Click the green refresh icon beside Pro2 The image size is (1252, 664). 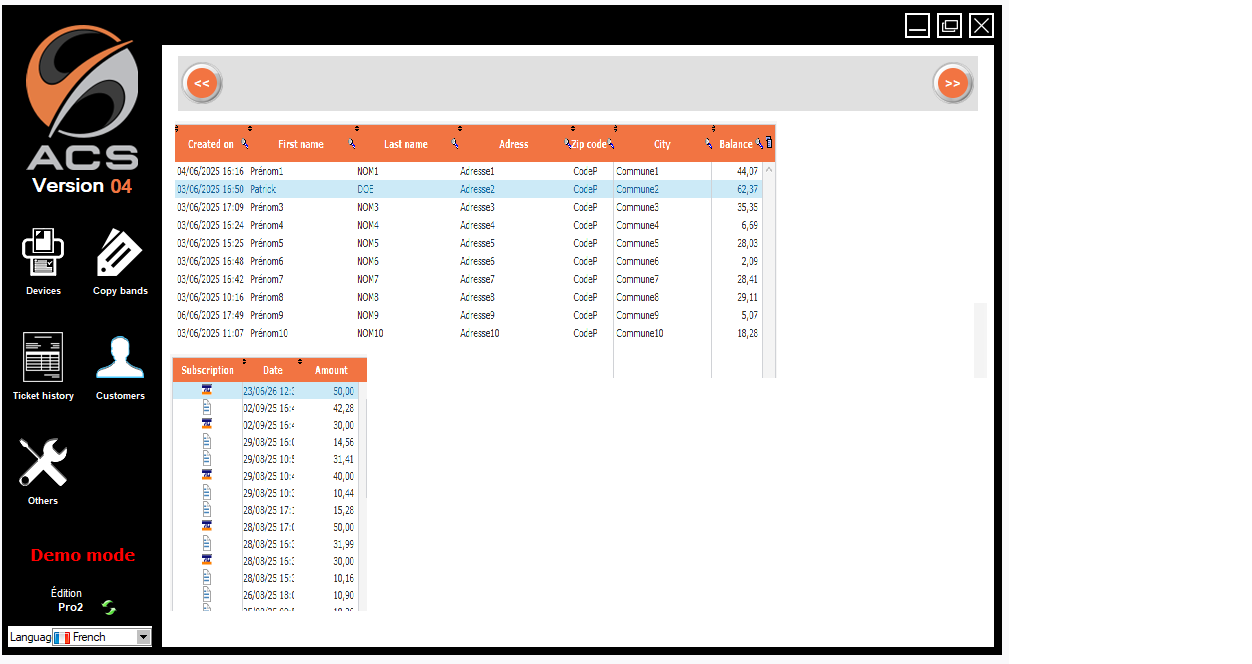tap(109, 607)
